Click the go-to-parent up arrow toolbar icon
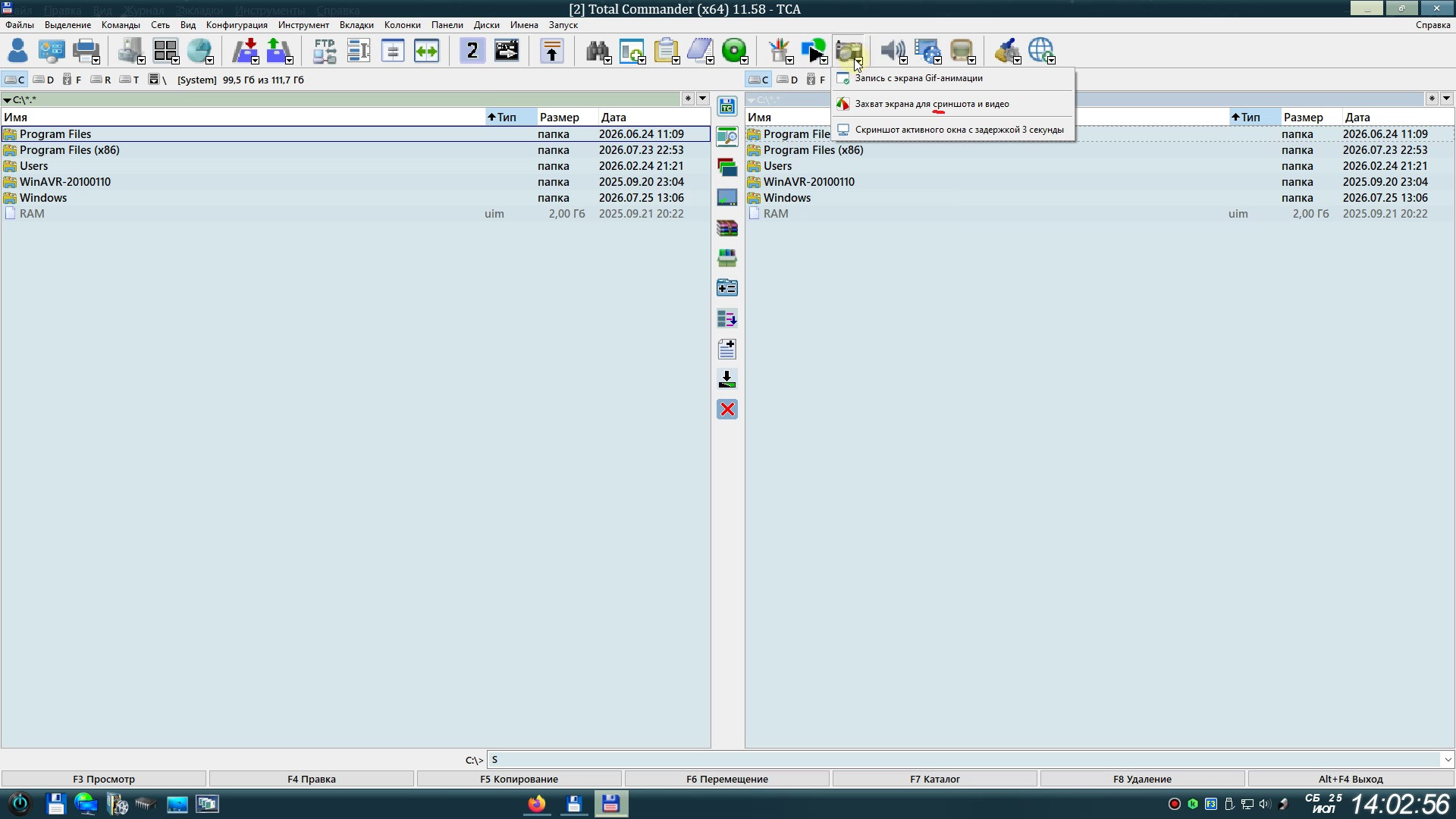 [552, 51]
